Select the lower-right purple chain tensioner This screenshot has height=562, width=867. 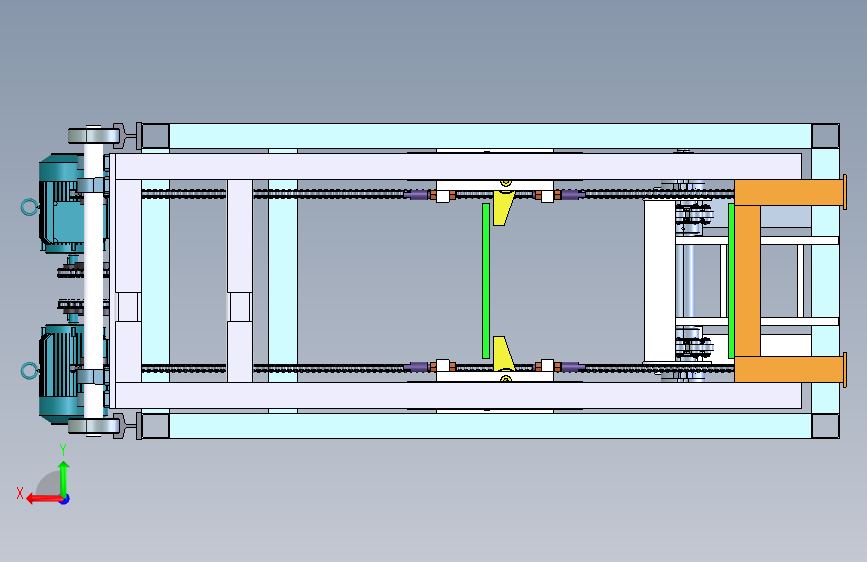(x=573, y=367)
